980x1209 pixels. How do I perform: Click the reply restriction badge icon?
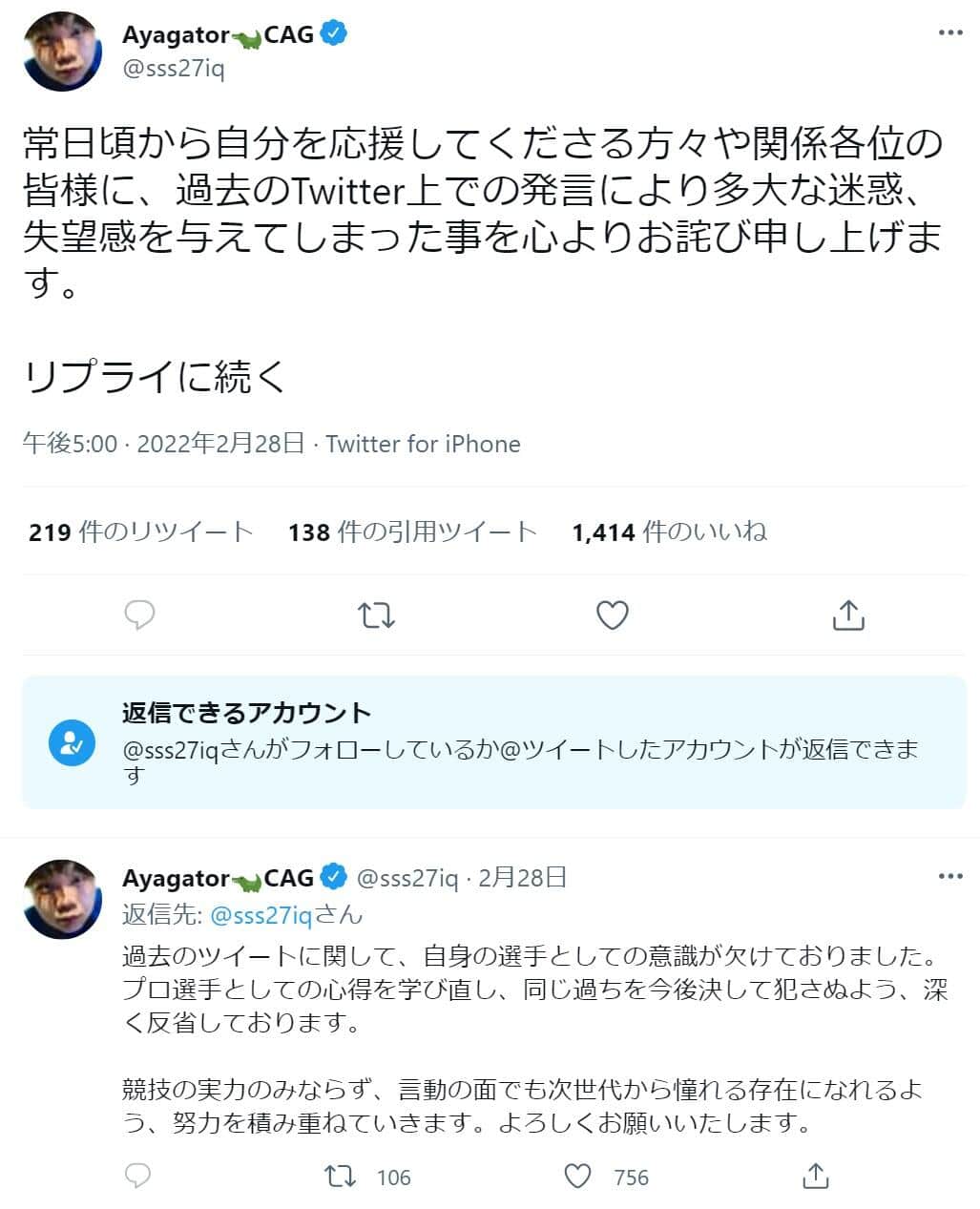click(x=73, y=744)
